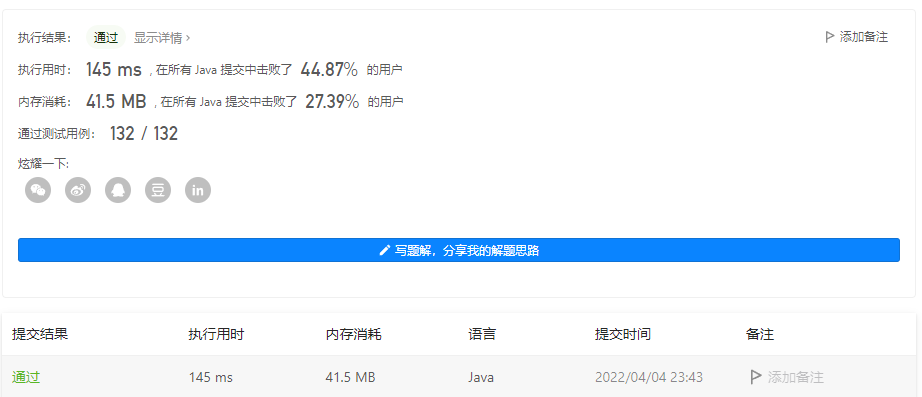Viewport: 922px width, 397px height.
Task: Click the flag icon in submission row
Action: pos(756,377)
